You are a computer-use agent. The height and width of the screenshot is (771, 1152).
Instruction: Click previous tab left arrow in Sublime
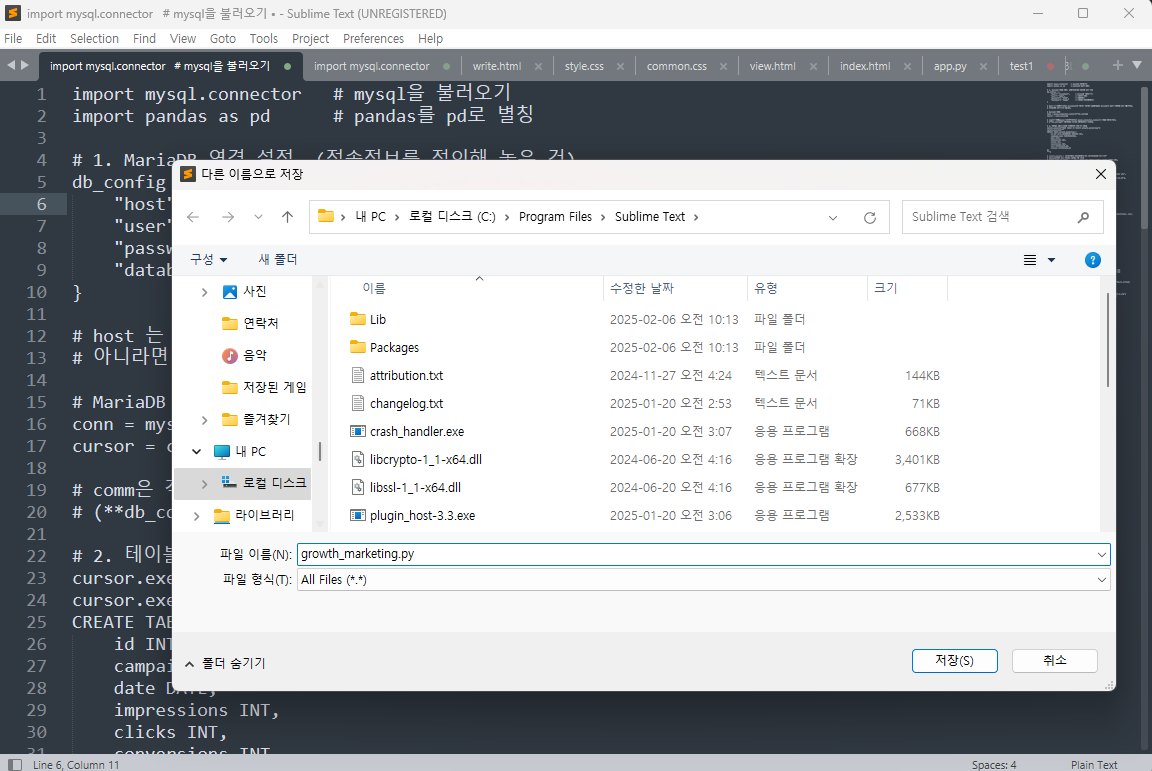[11, 65]
